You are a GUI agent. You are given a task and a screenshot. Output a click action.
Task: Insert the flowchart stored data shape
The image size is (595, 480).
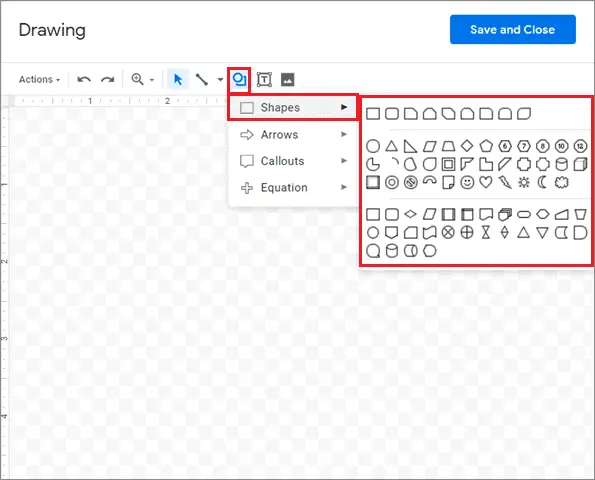[561, 233]
